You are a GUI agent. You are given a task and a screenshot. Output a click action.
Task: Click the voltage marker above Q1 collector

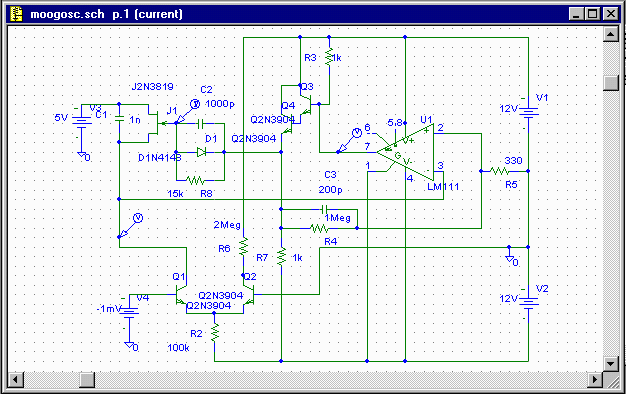[131, 227]
